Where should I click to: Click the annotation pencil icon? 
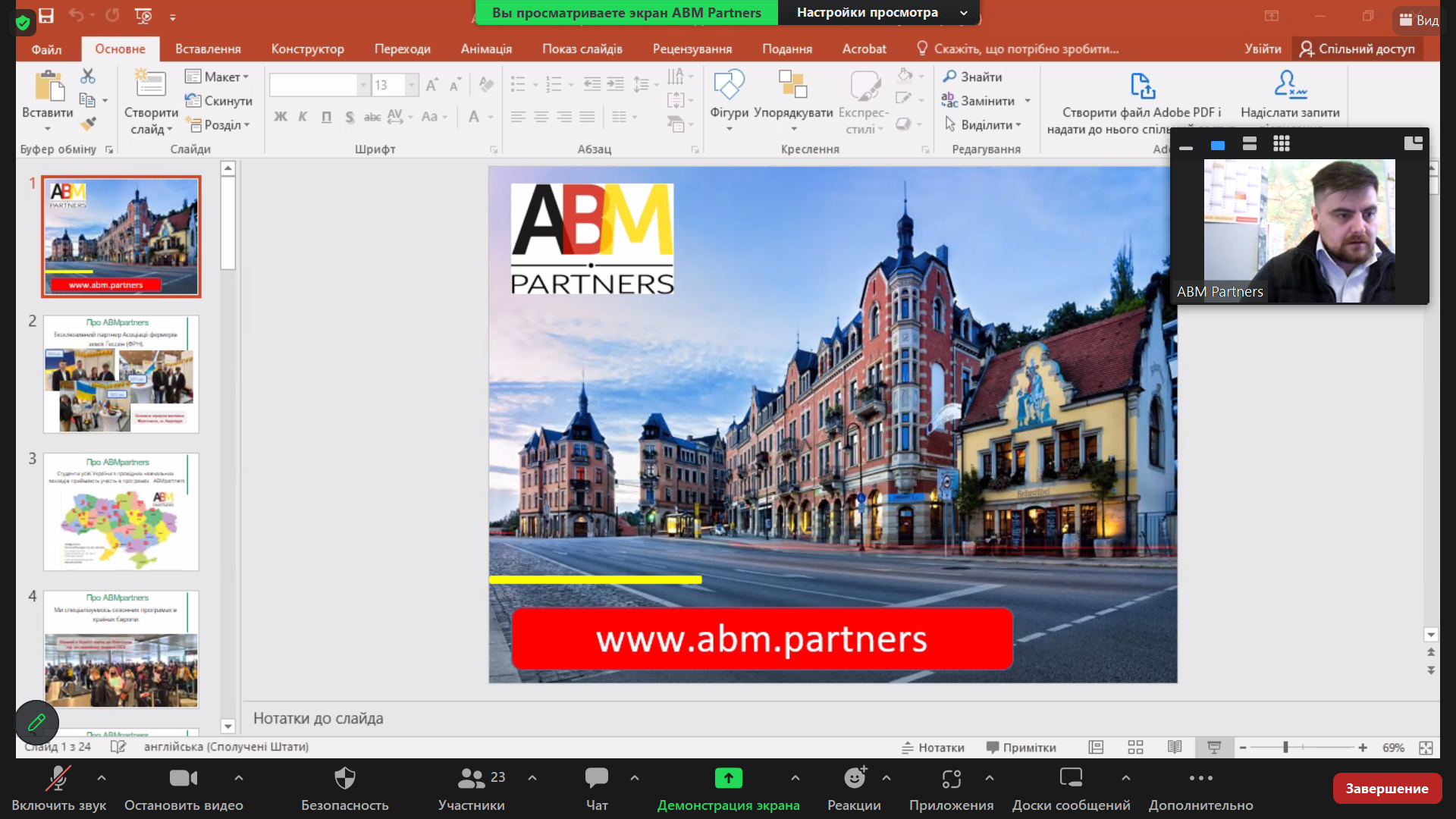36,723
